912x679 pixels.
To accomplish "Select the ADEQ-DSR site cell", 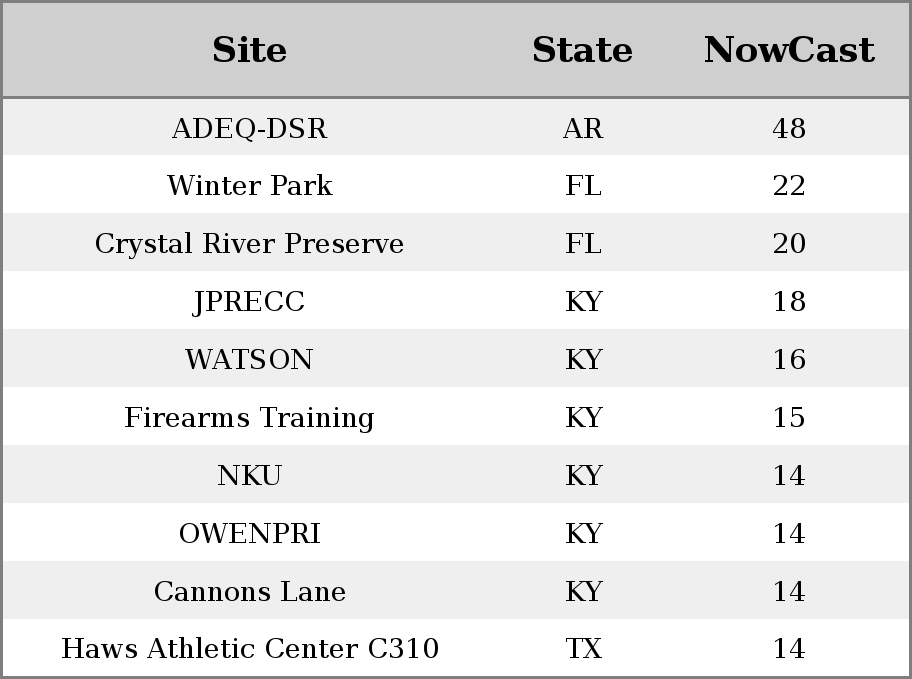I will (249, 129).
